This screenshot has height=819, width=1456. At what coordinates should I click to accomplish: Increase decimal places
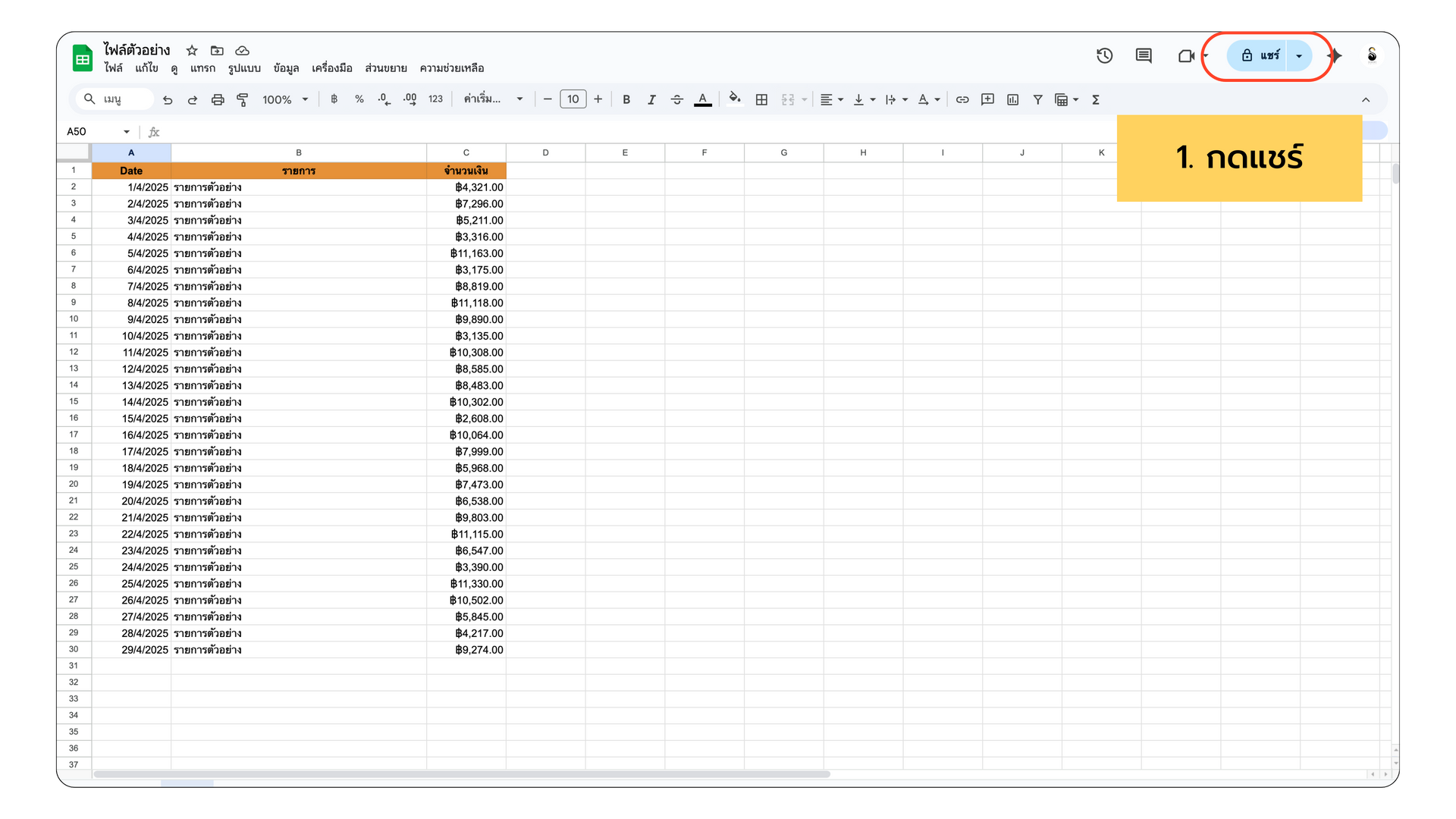(x=410, y=99)
